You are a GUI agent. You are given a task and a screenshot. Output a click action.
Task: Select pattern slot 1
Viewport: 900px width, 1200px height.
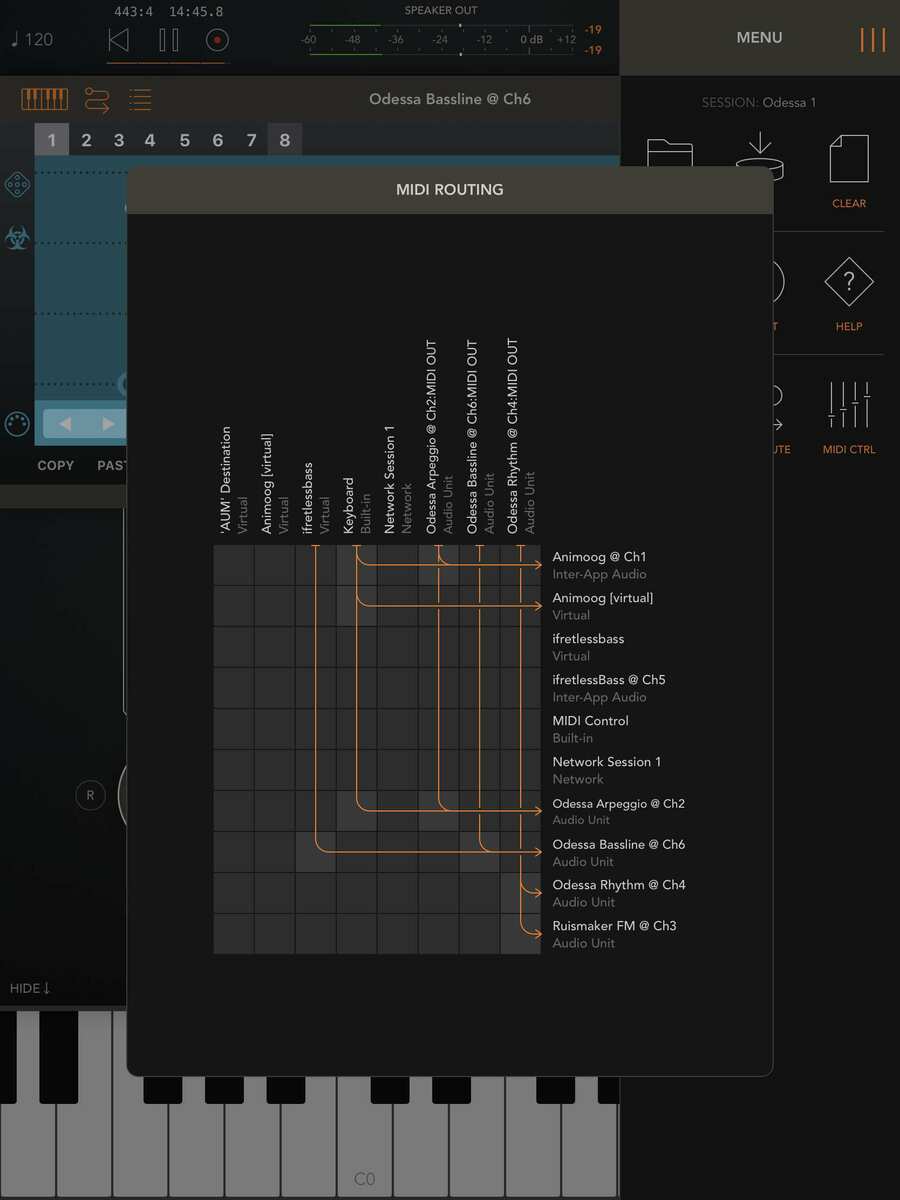(52, 140)
